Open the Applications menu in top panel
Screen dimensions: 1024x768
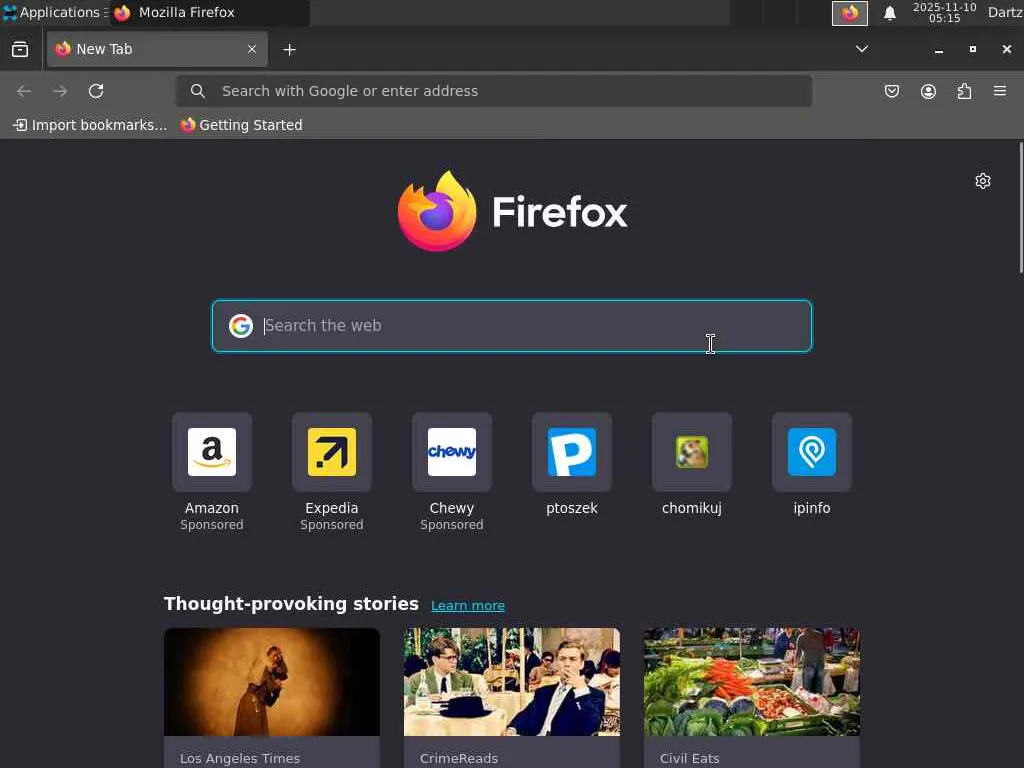tap(55, 12)
